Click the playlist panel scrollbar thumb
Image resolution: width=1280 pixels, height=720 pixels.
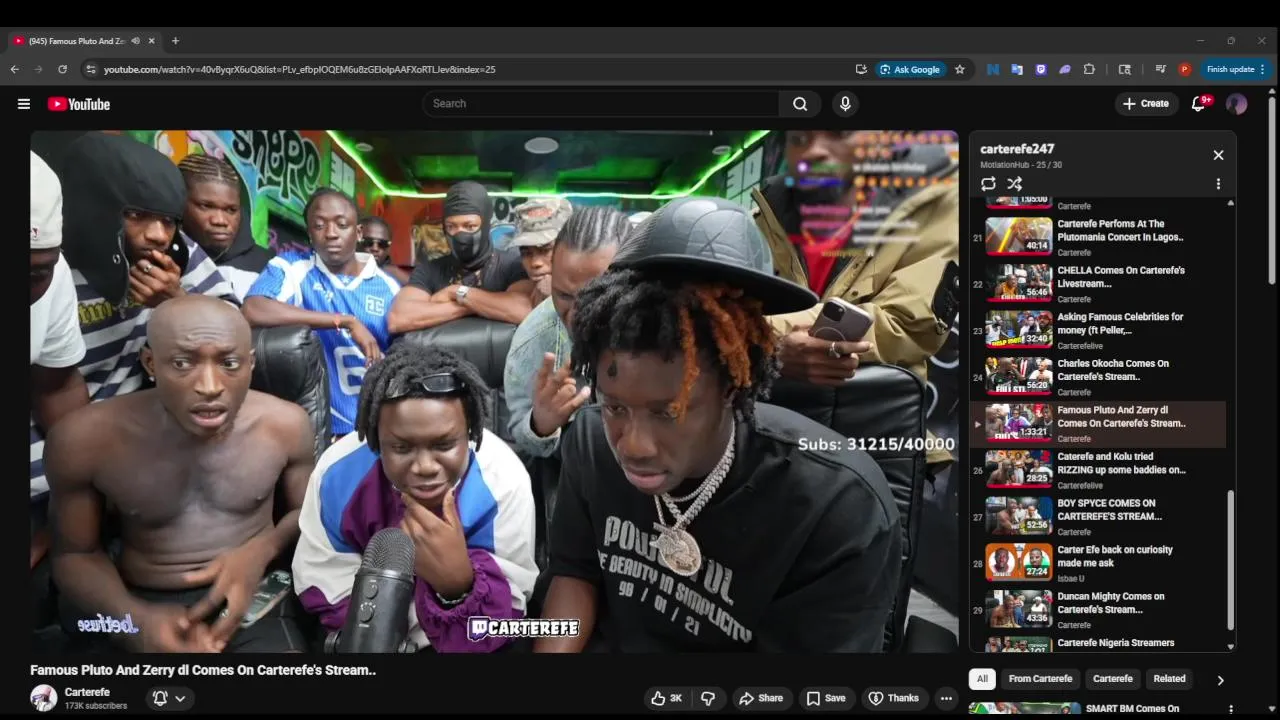pyautogui.click(x=1231, y=558)
